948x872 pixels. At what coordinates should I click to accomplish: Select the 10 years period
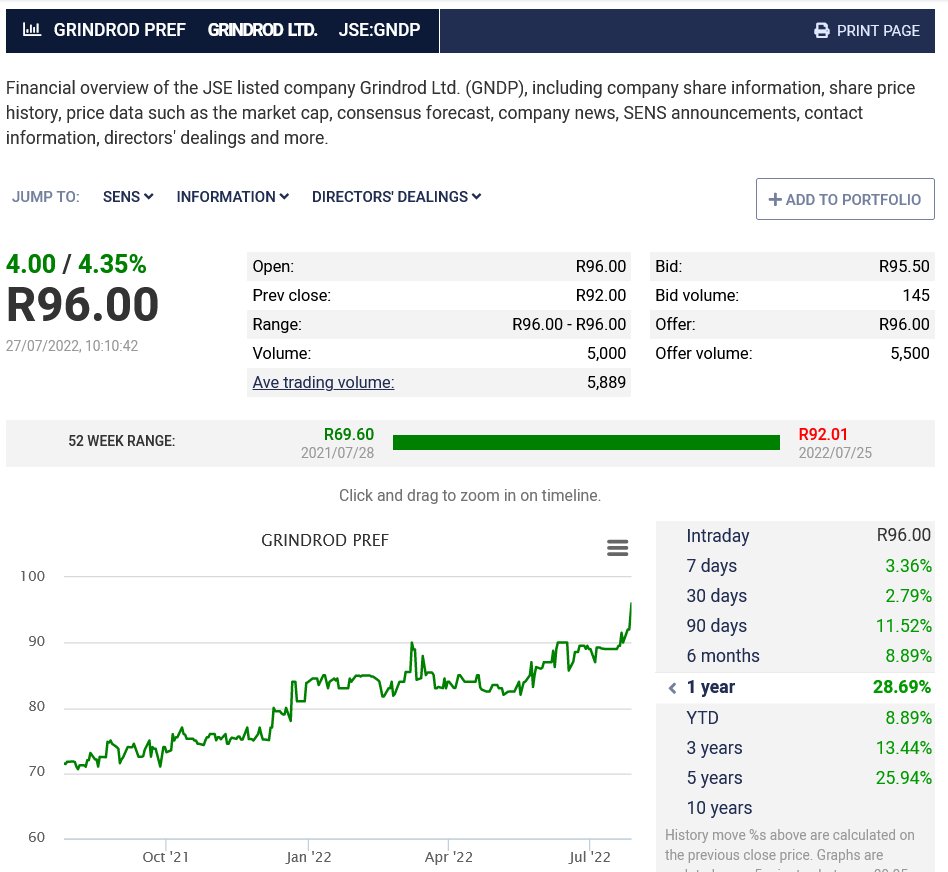point(795,808)
